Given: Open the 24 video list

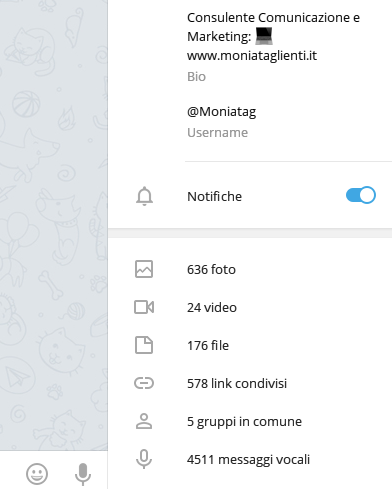Looking at the screenshot, I should click(250, 307).
